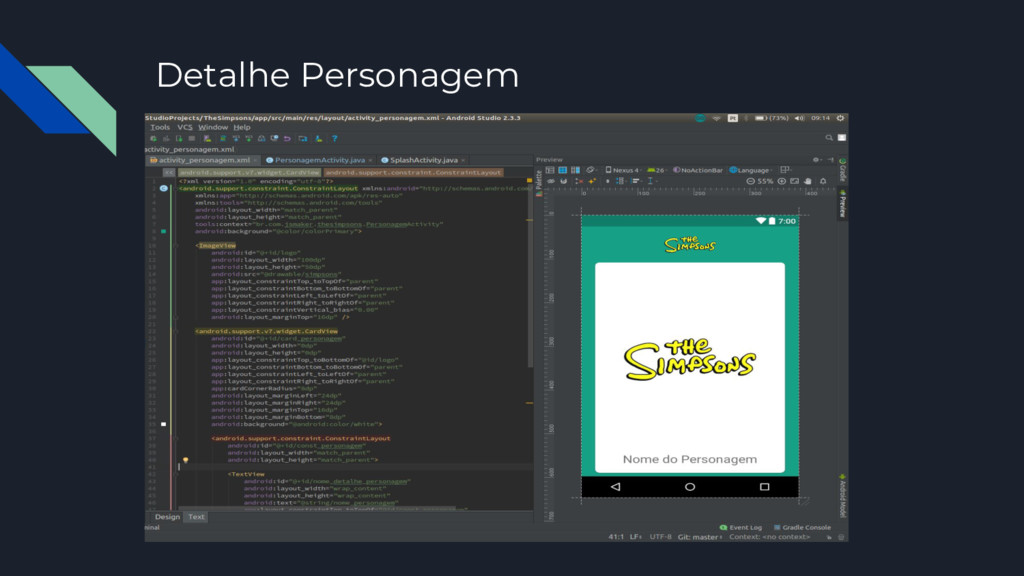1024x576 pixels.
Task: Open the Preview side panel tab
Action: pos(842,204)
